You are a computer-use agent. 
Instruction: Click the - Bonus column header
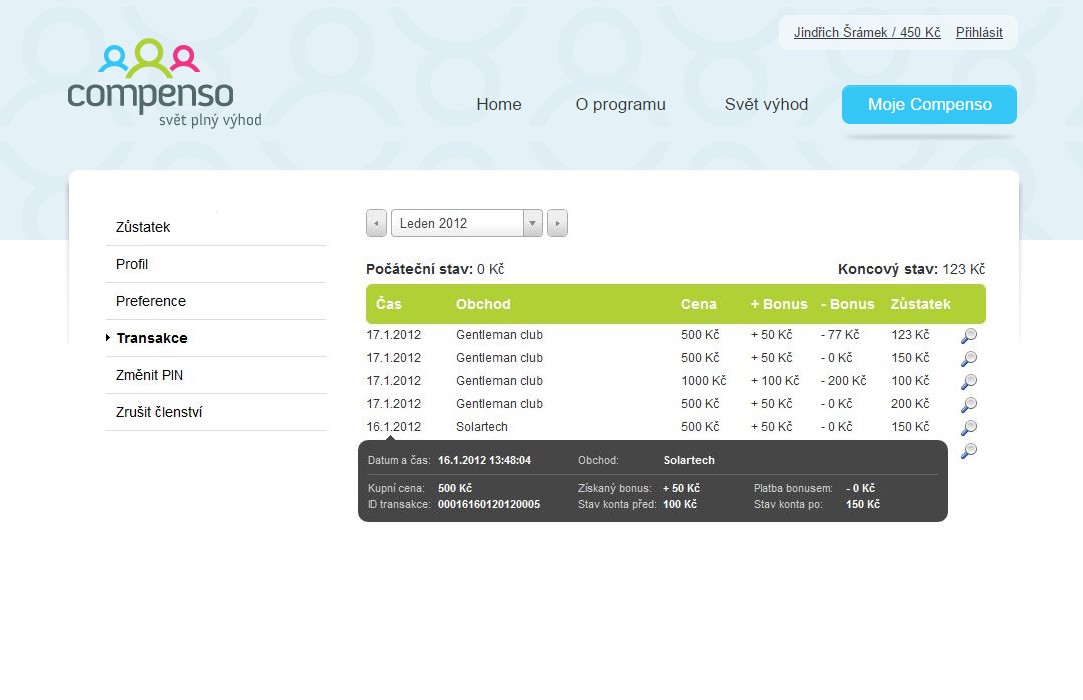[847, 304]
